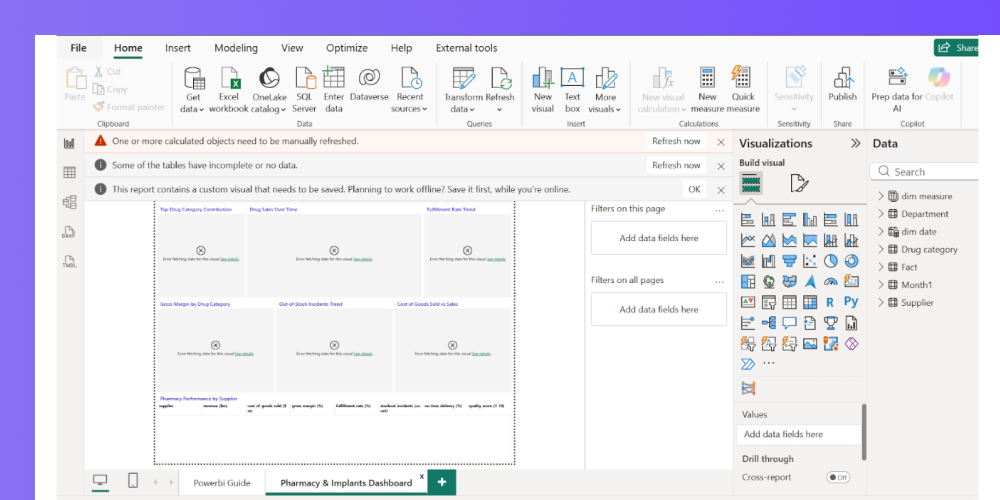Go to the View ribbon tab
The height and width of the screenshot is (500, 1000).
pos(292,48)
